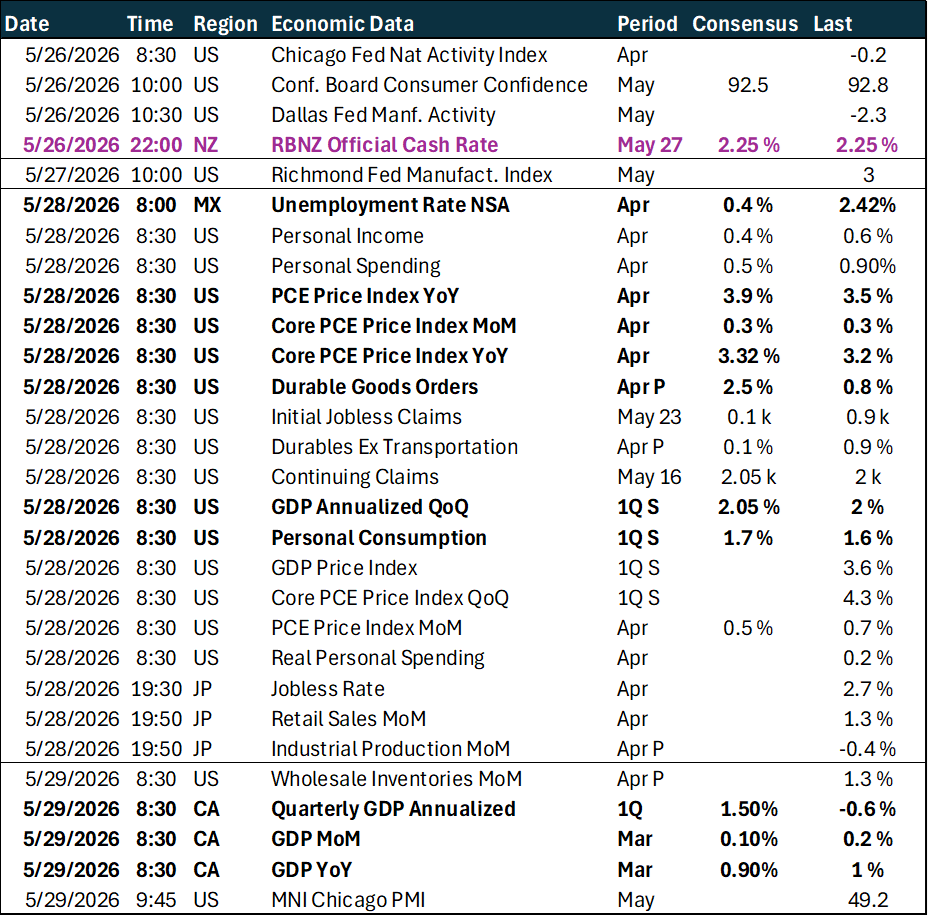Select the Personal Income cell
This screenshot has width=928, height=916.
(347, 236)
